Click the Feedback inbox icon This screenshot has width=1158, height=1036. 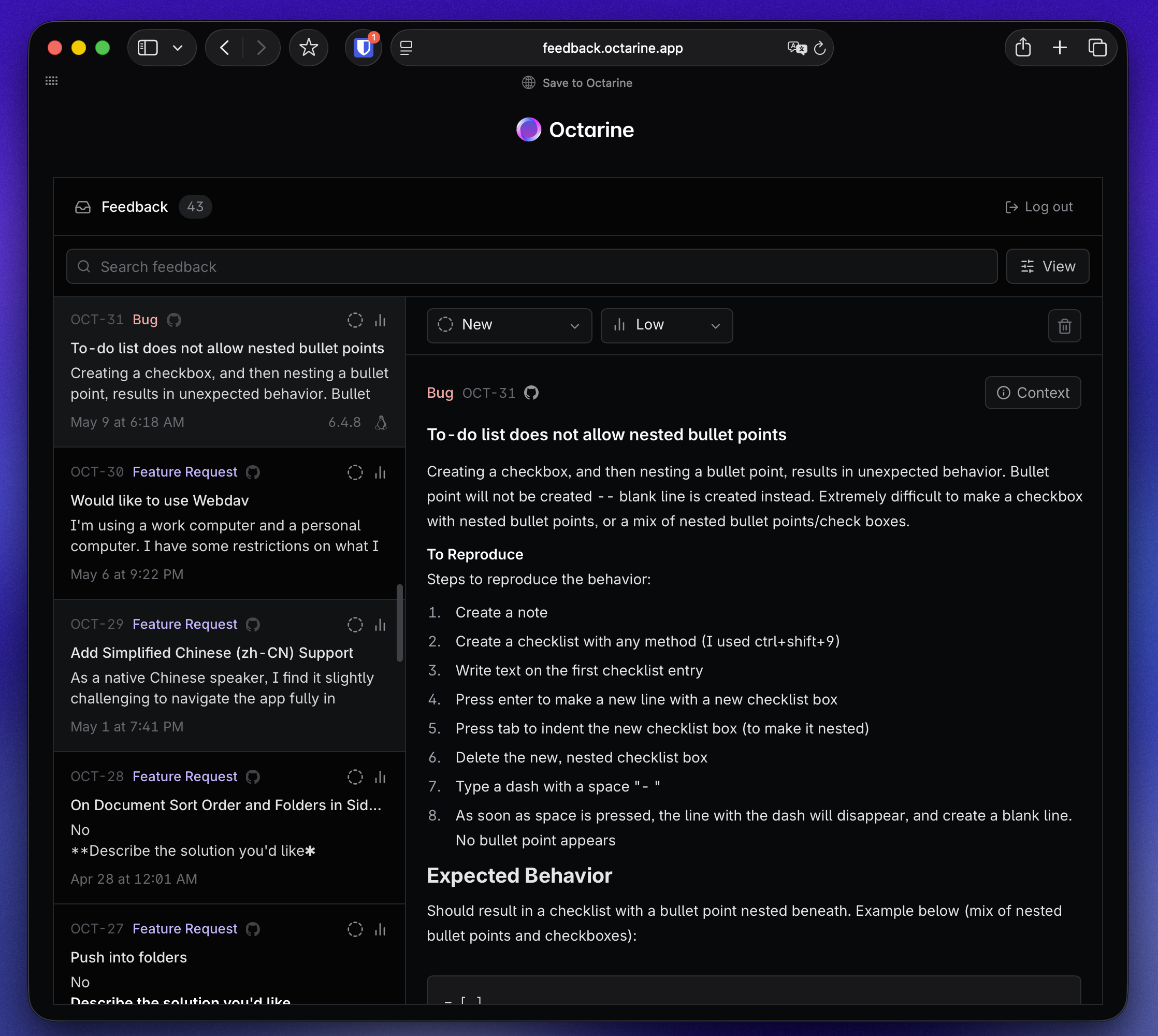(83, 207)
